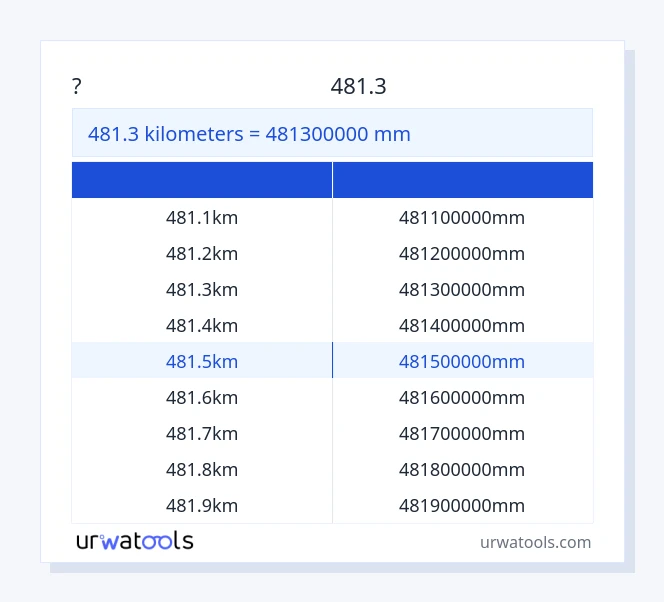Click the highlighted 481500000mm cell
The width and height of the screenshot is (664, 602).
[462, 361]
